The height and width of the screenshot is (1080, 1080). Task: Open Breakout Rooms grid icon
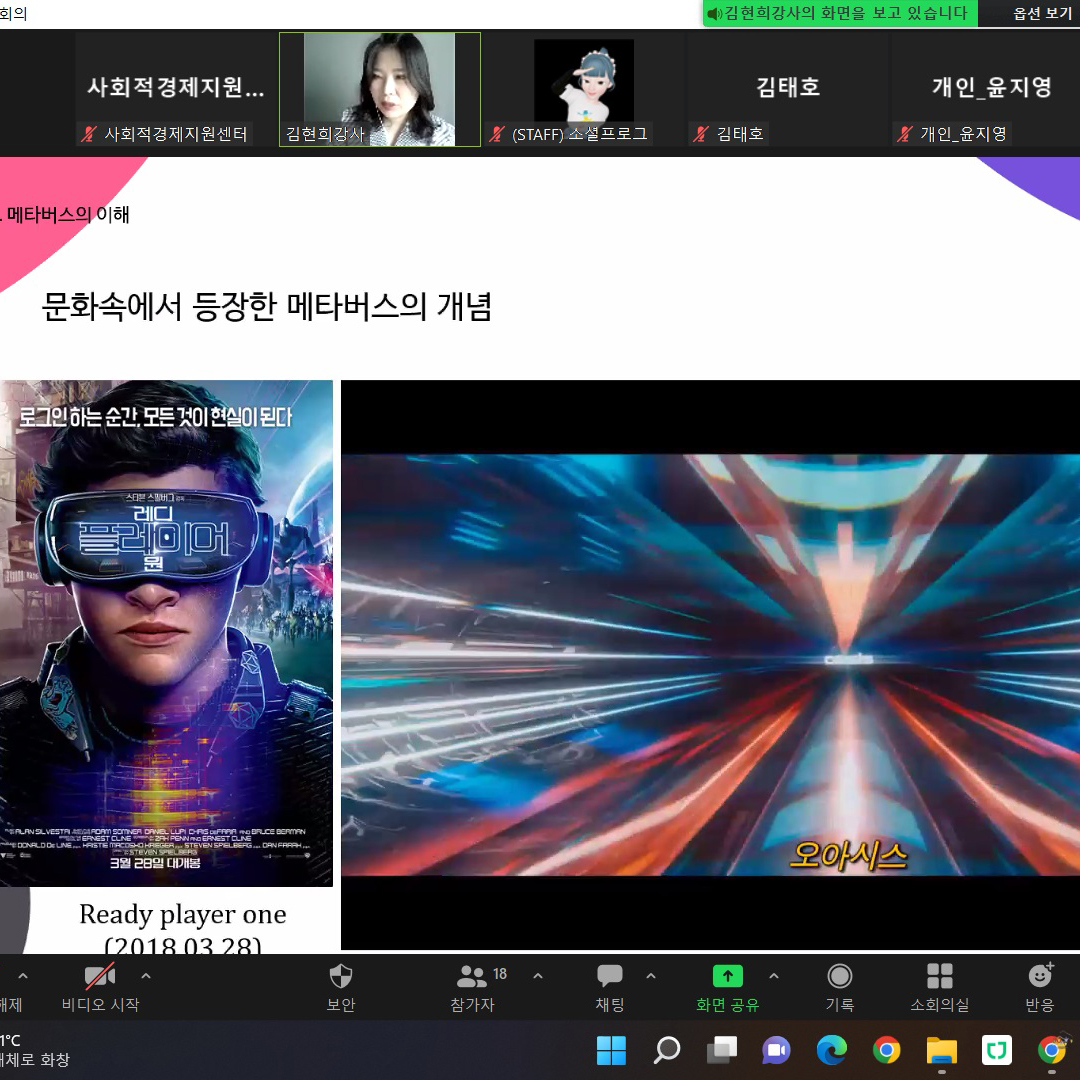click(x=939, y=976)
